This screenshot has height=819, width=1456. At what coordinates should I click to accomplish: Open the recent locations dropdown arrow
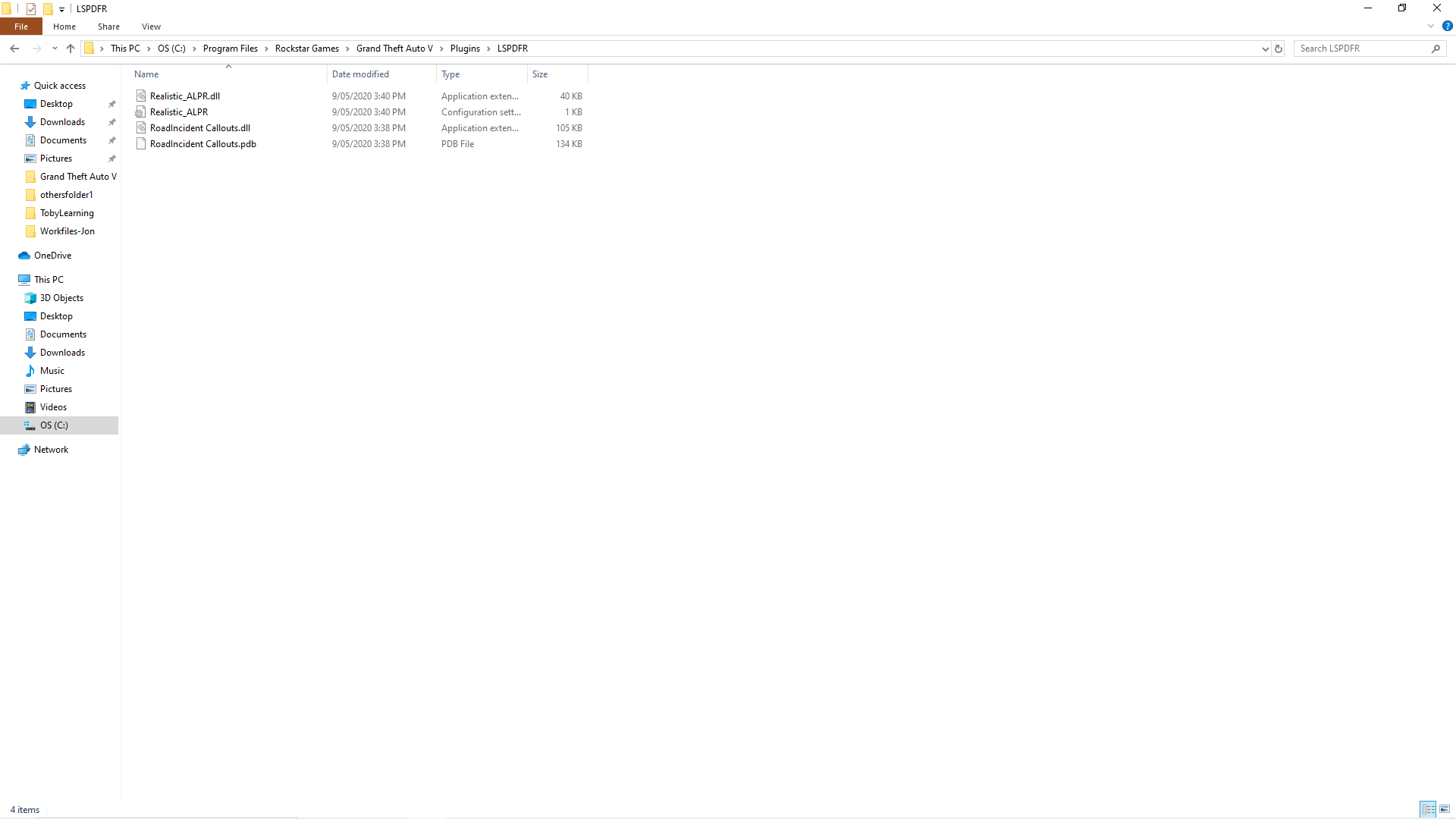[x=55, y=49]
